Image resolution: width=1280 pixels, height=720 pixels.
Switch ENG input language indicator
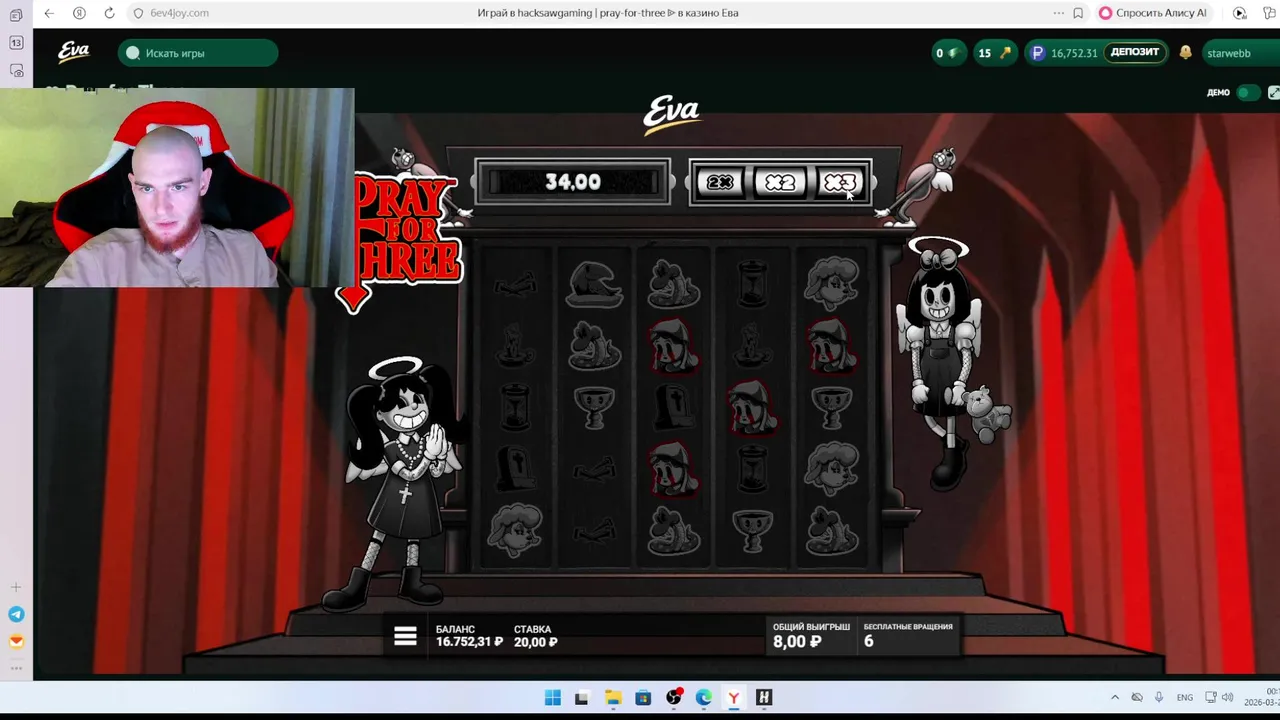click(1185, 697)
